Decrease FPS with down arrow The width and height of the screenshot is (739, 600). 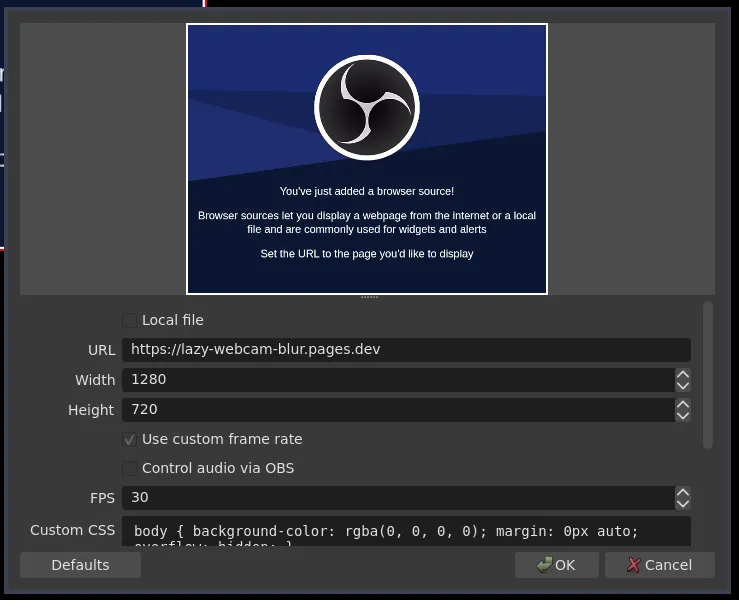tap(683, 503)
